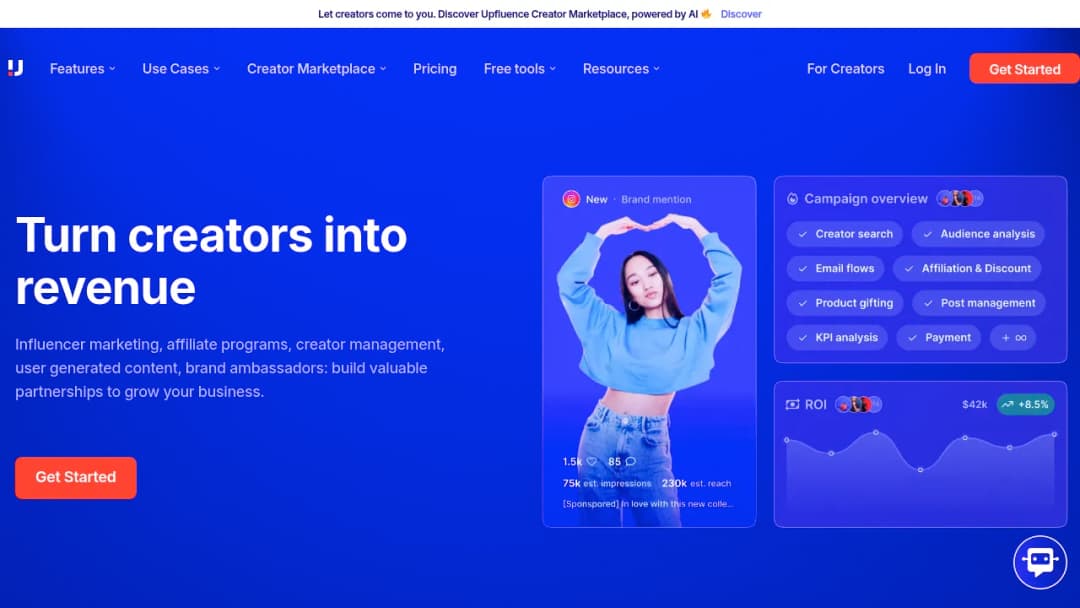This screenshot has width=1080, height=608.
Task: Click the plus infinity chip
Action: pyautogui.click(x=1013, y=337)
